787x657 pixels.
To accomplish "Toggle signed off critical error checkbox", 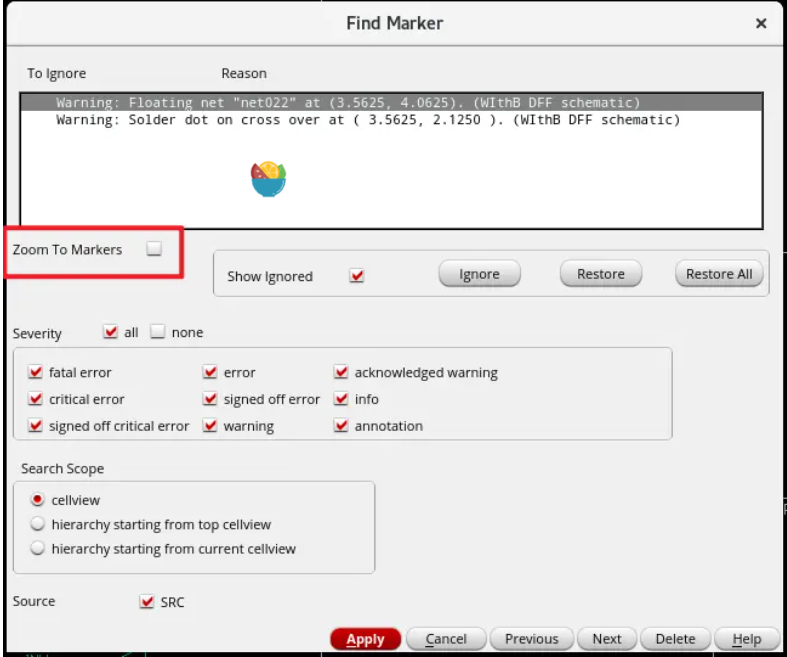I will (36, 426).
